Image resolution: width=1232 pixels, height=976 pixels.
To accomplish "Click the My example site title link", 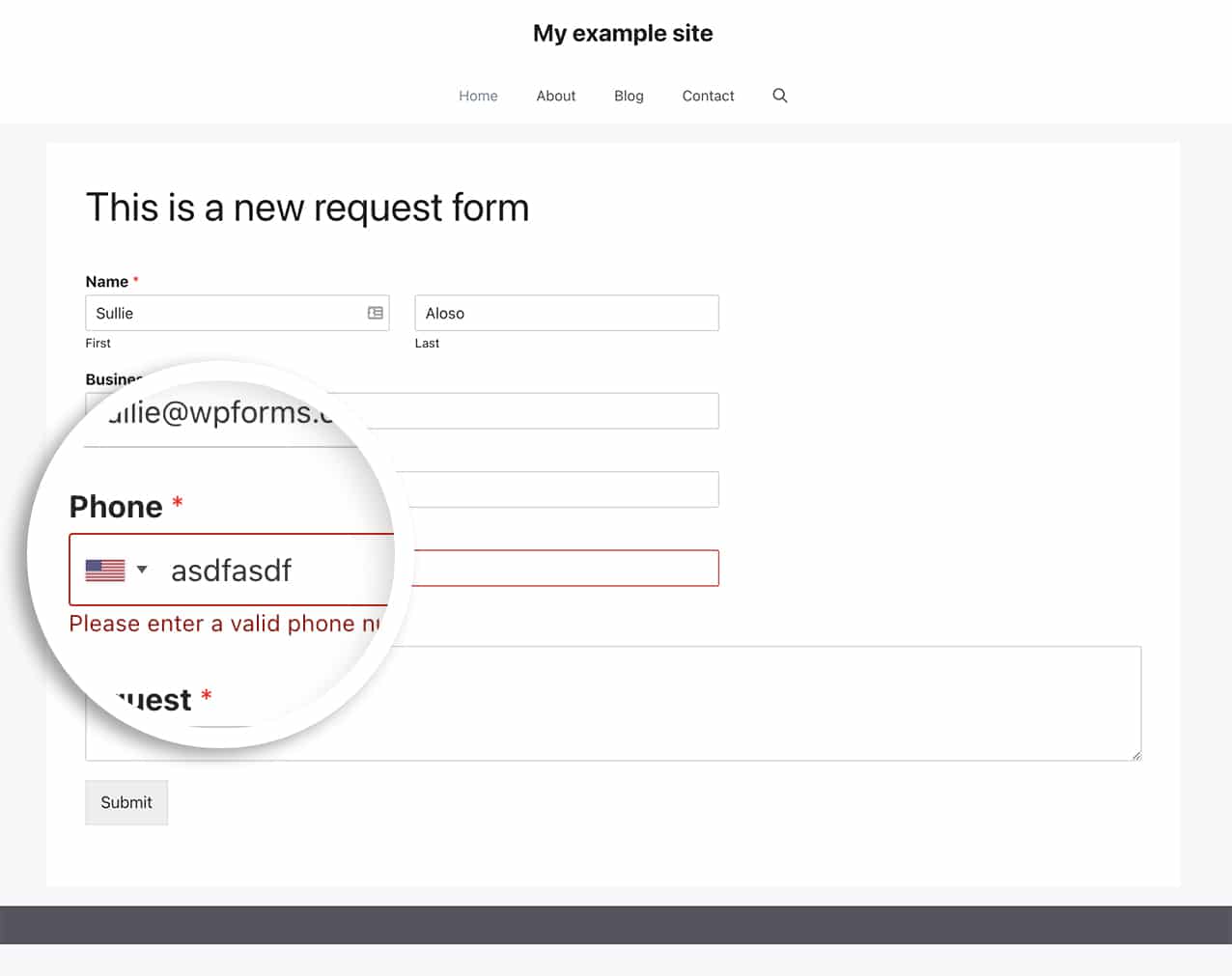I will tap(623, 33).
